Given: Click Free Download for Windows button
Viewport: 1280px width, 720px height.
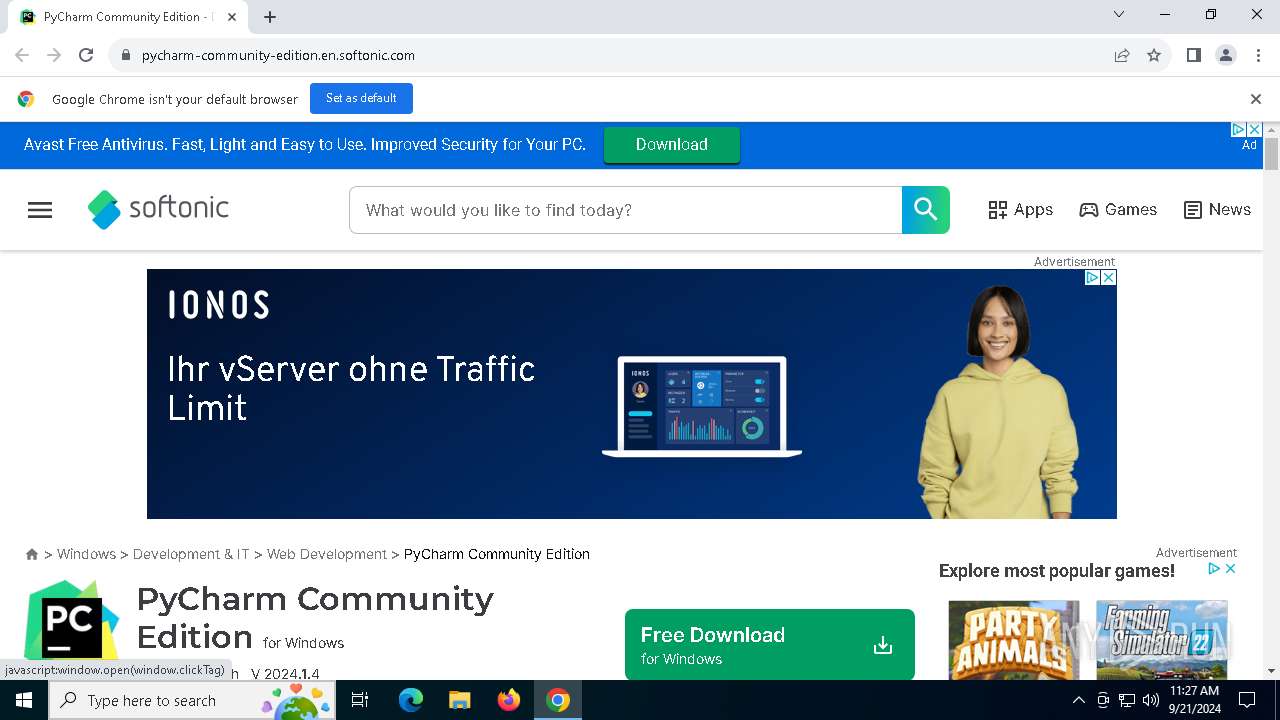Looking at the screenshot, I should coord(770,645).
